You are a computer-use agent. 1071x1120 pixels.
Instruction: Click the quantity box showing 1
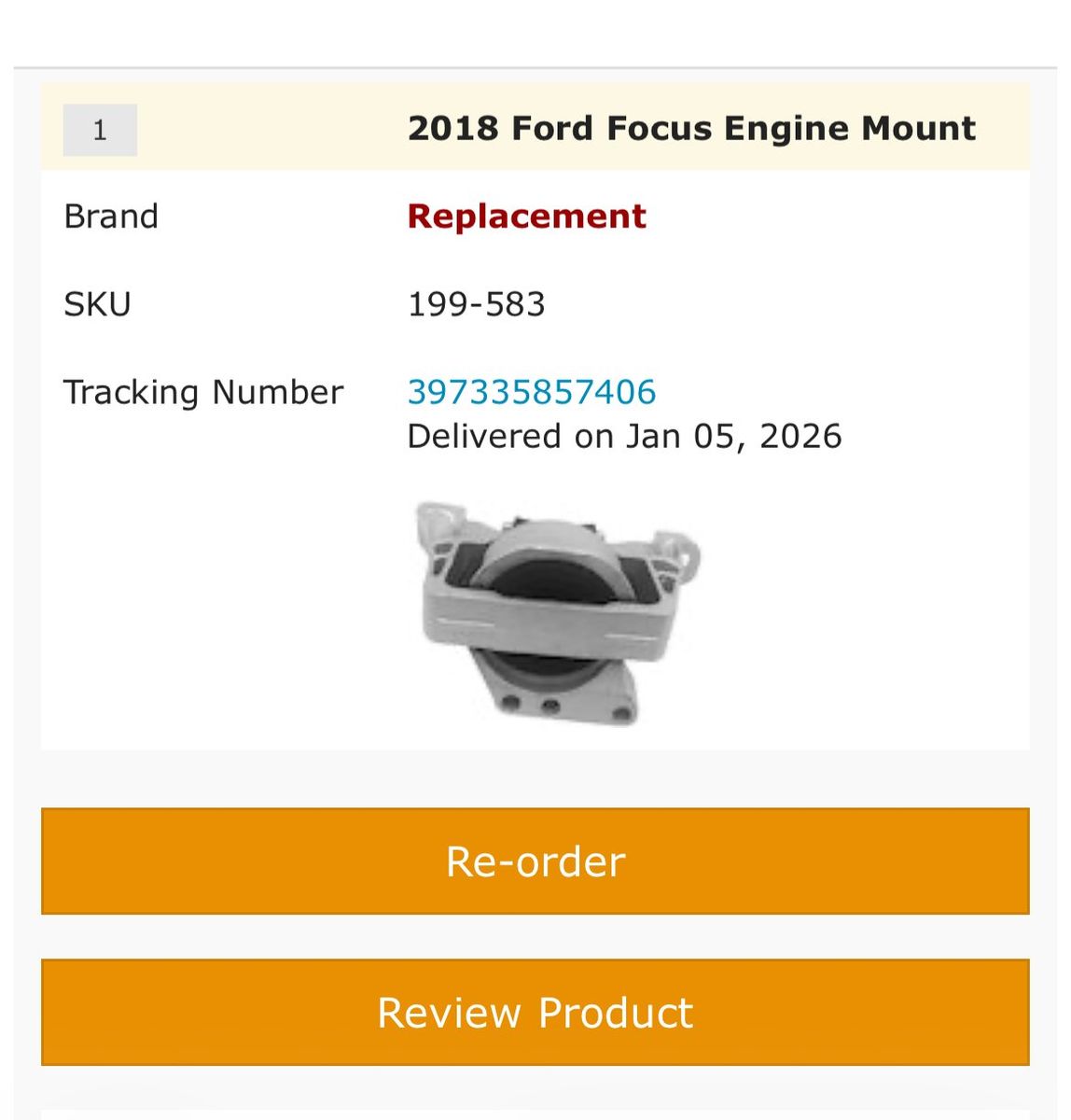(x=100, y=130)
